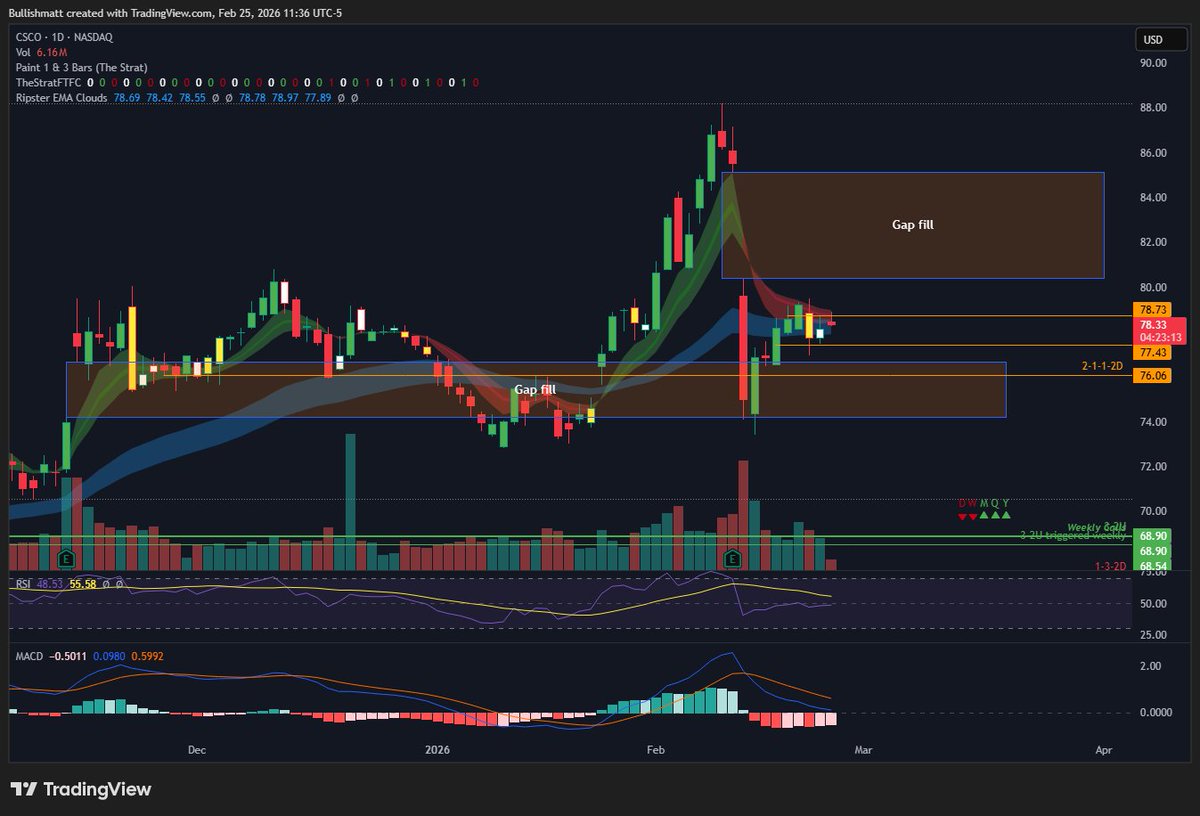
Task: Click the Apr label on time axis
Action: point(1104,749)
